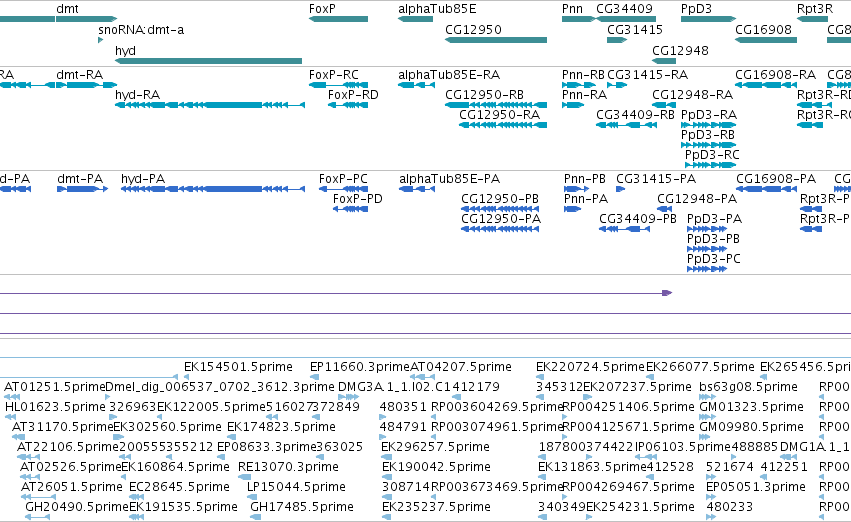Image resolution: width=851 pixels, height=522 pixels.
Task: Select the EK154501.5prime EST label
Action: tap(238, 367)
